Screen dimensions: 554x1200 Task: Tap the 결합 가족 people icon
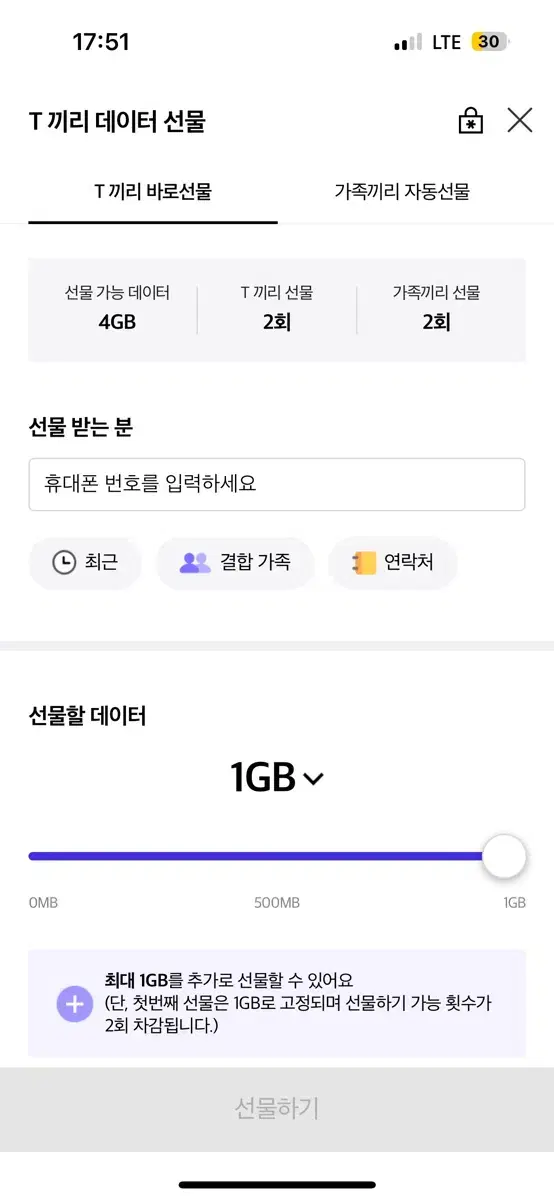[x=195, y=562]
